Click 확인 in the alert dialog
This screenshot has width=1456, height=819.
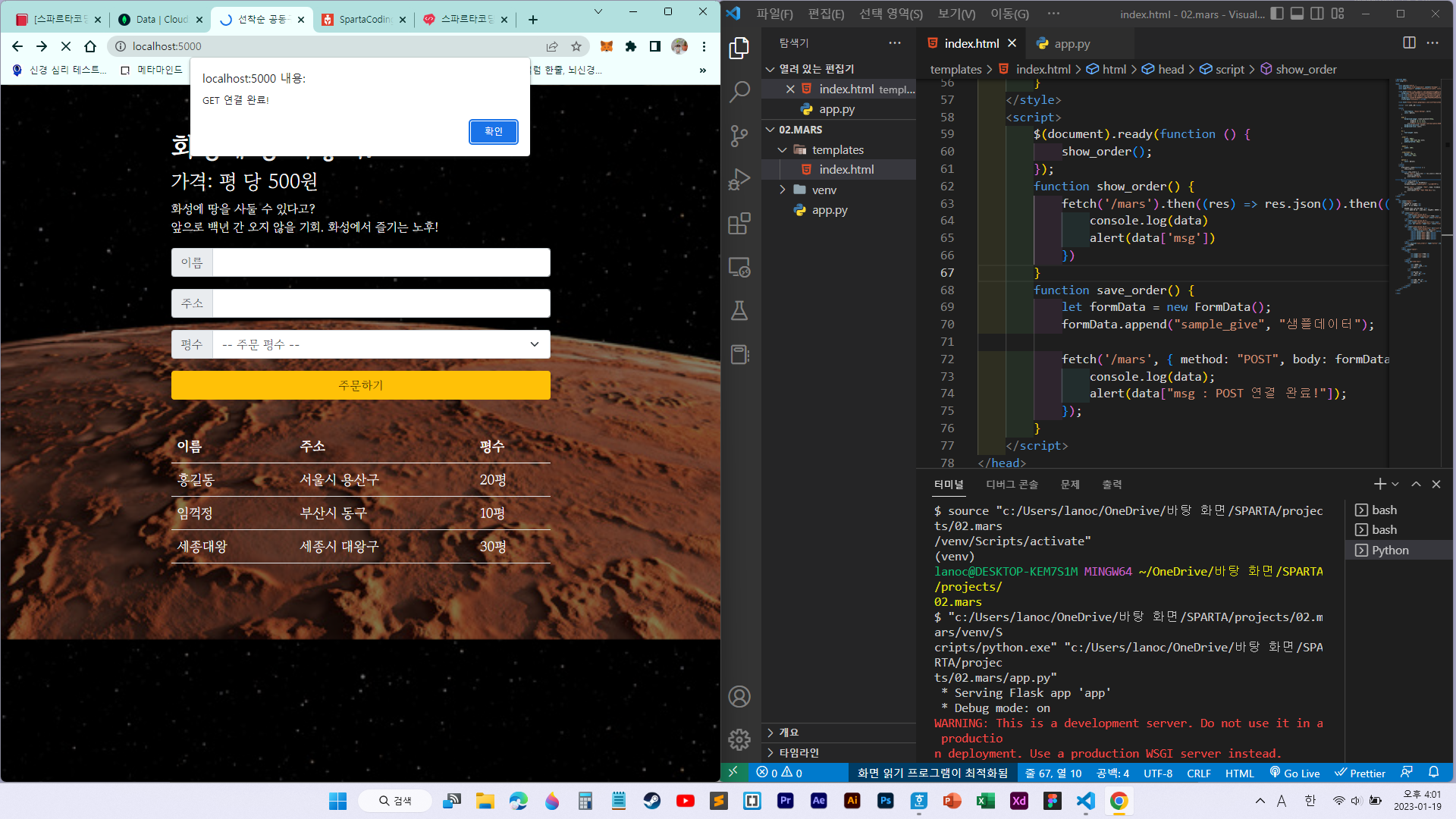point(494,132)
